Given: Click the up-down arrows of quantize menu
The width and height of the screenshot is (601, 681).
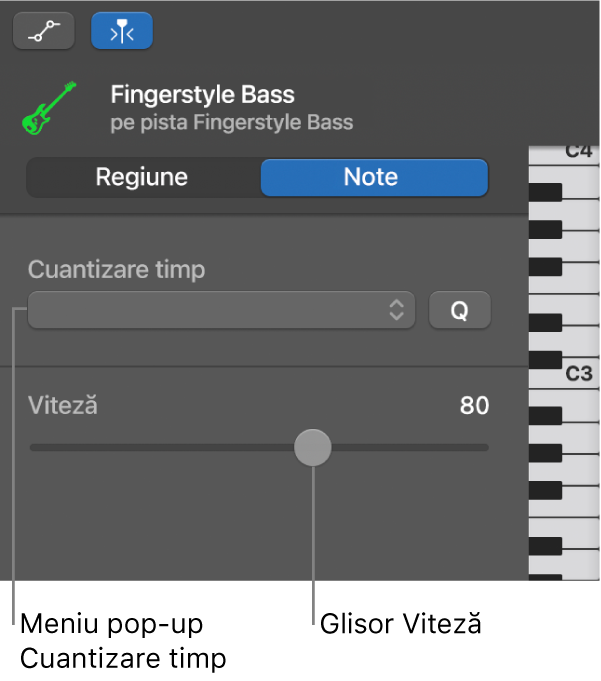Looking at the screenshot, I should point(396,310).
